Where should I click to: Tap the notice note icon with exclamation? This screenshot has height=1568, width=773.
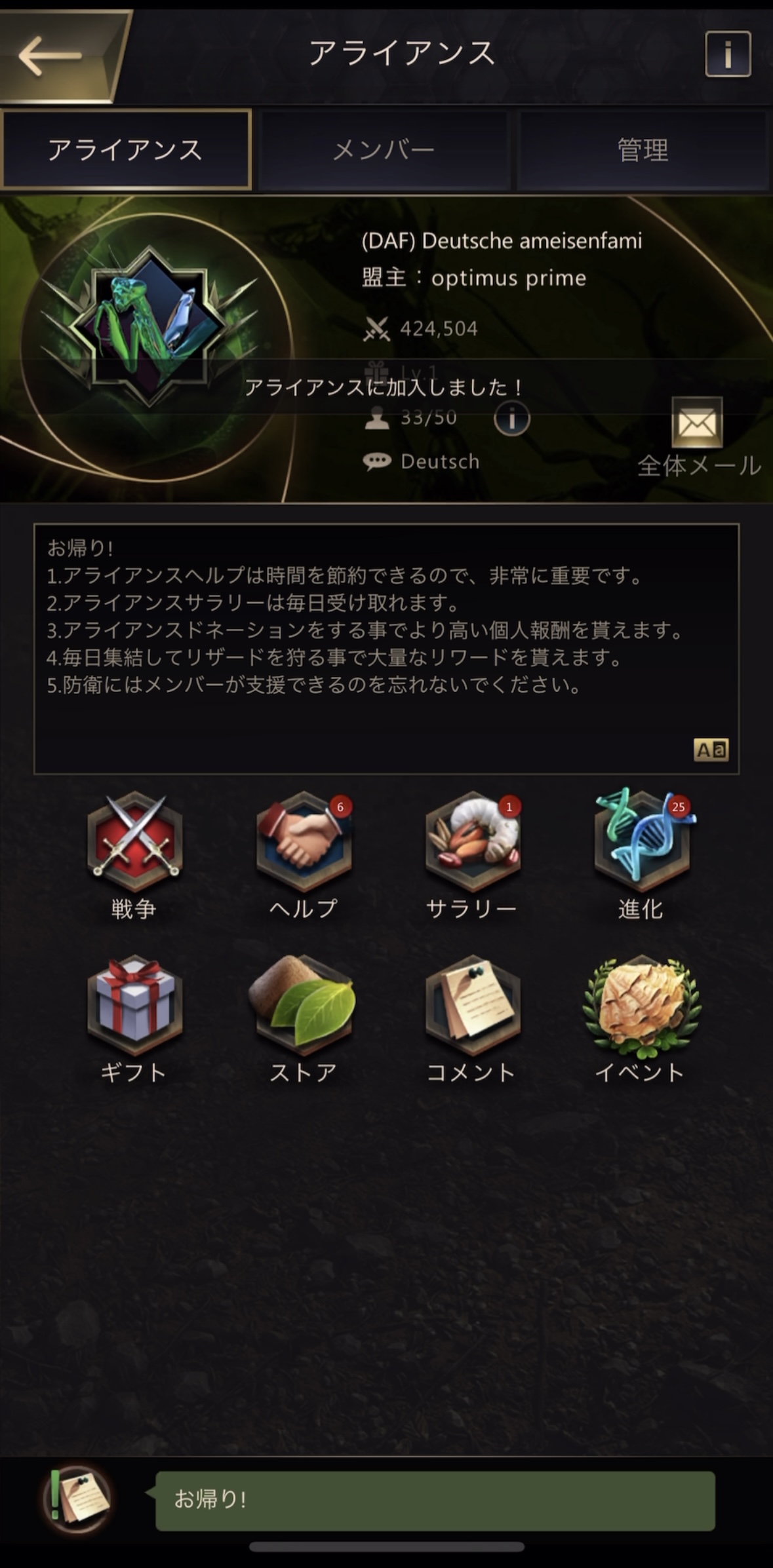(77, 1499)
